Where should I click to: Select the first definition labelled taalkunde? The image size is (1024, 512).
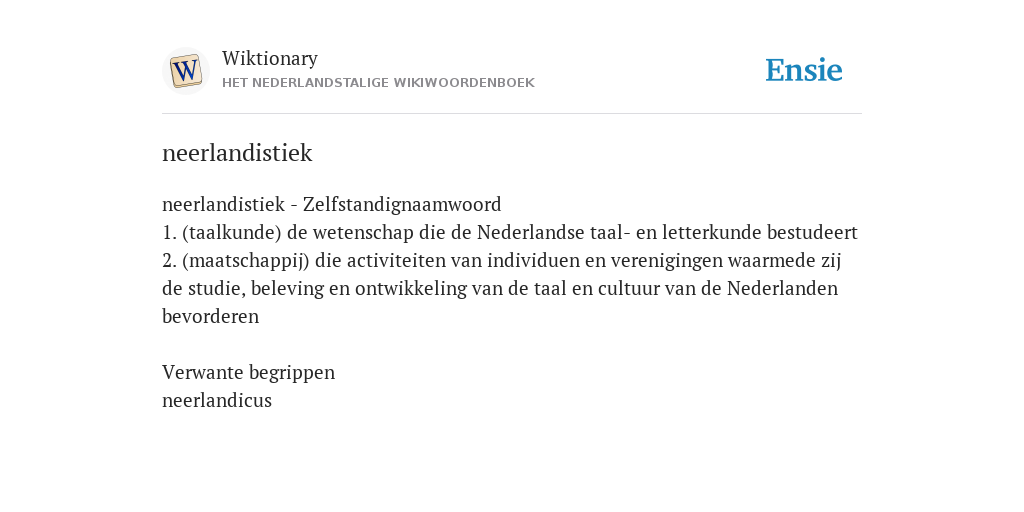click(509, 232)
